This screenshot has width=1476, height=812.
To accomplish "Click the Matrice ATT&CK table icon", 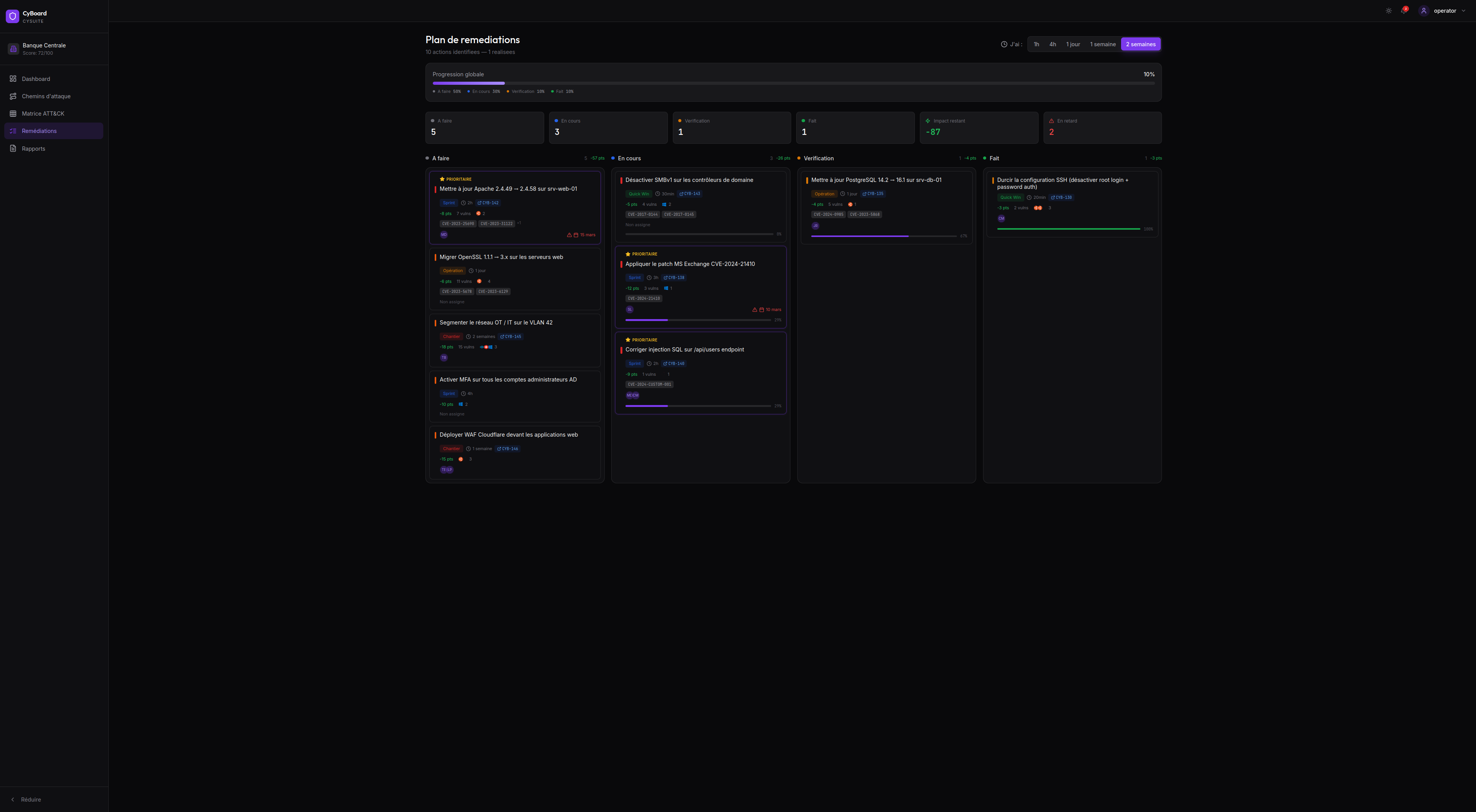I will (13, 113).
